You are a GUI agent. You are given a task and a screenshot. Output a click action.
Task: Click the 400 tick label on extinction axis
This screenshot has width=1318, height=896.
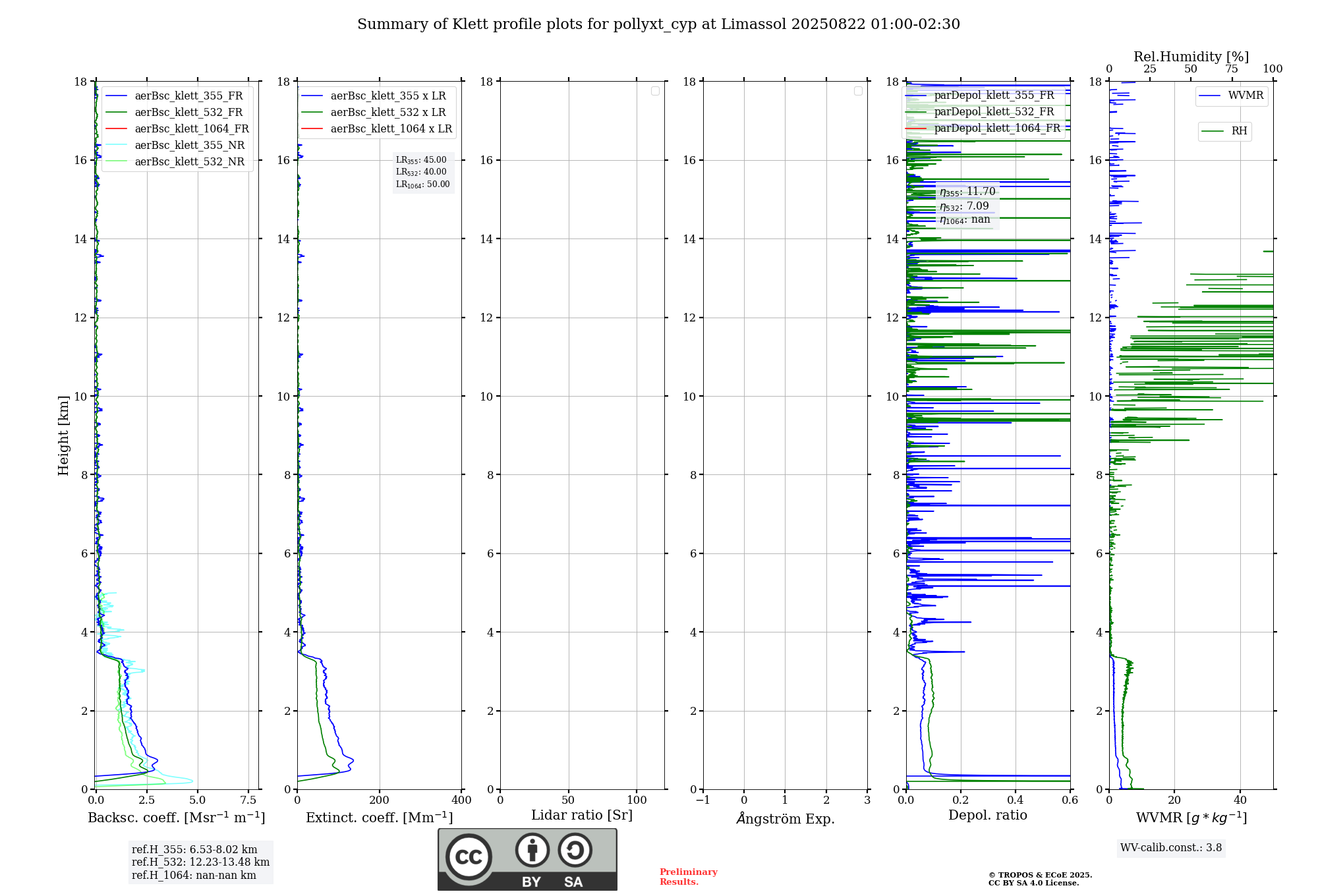(x=461, y=800)
